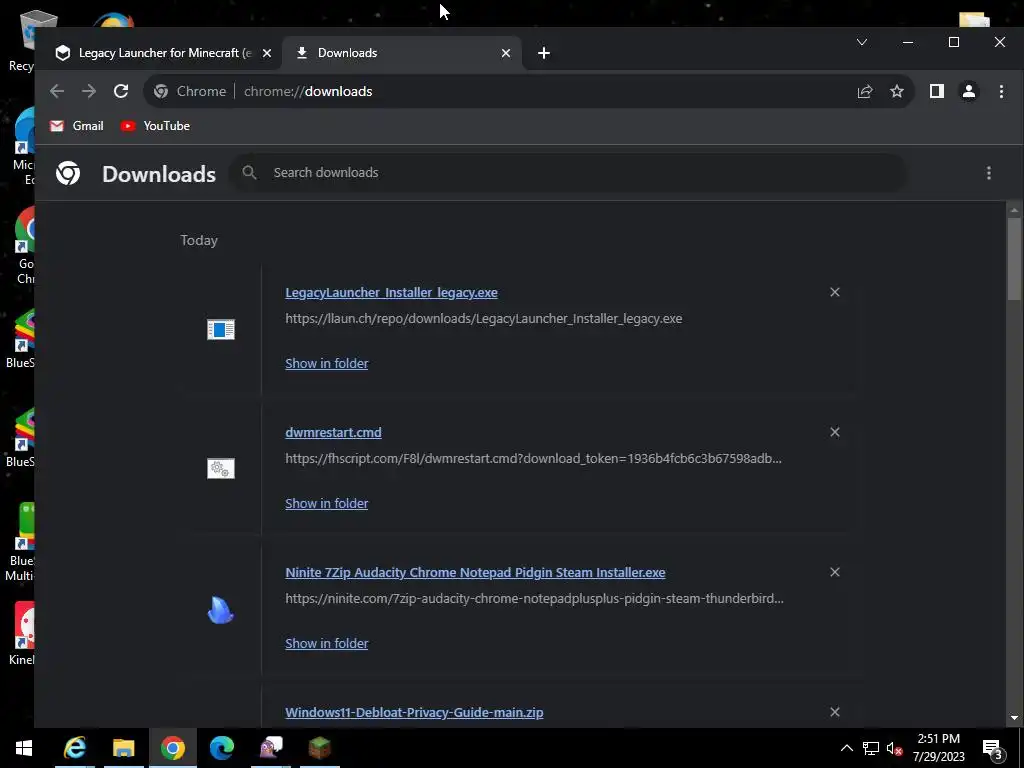Click the fhscript.com source URL text
The image size is (1024, 768).
(x=534, y=458)
